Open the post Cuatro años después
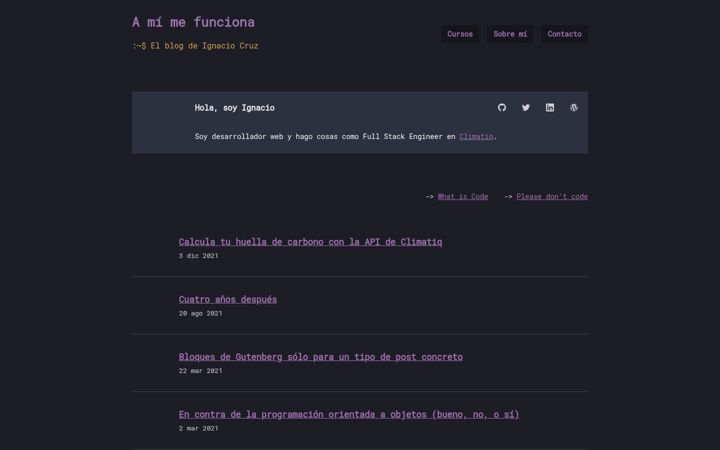 pyautogui.click(x=228, y=299)
